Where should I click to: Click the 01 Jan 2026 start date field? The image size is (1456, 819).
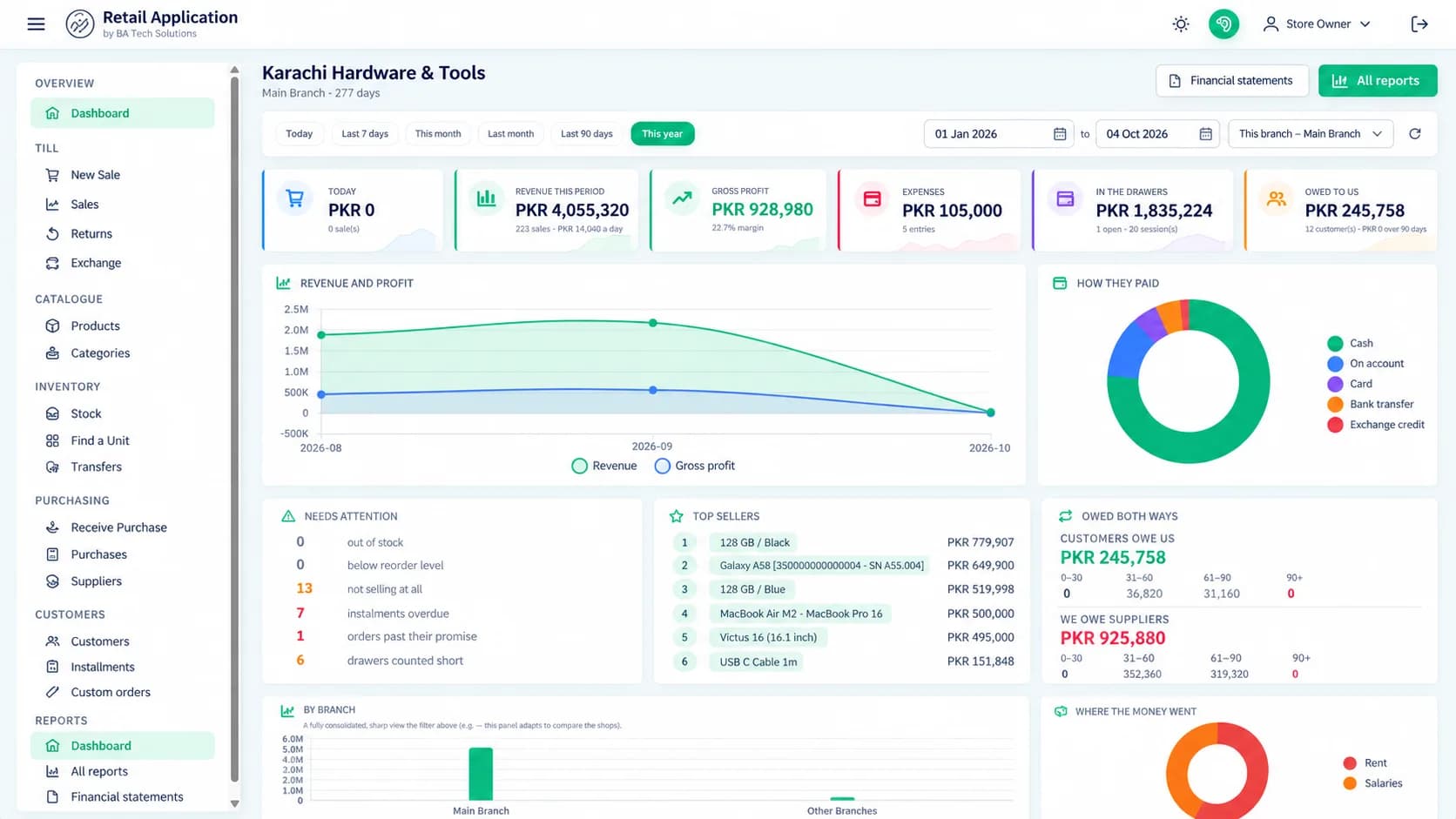[x=999, y=134]
